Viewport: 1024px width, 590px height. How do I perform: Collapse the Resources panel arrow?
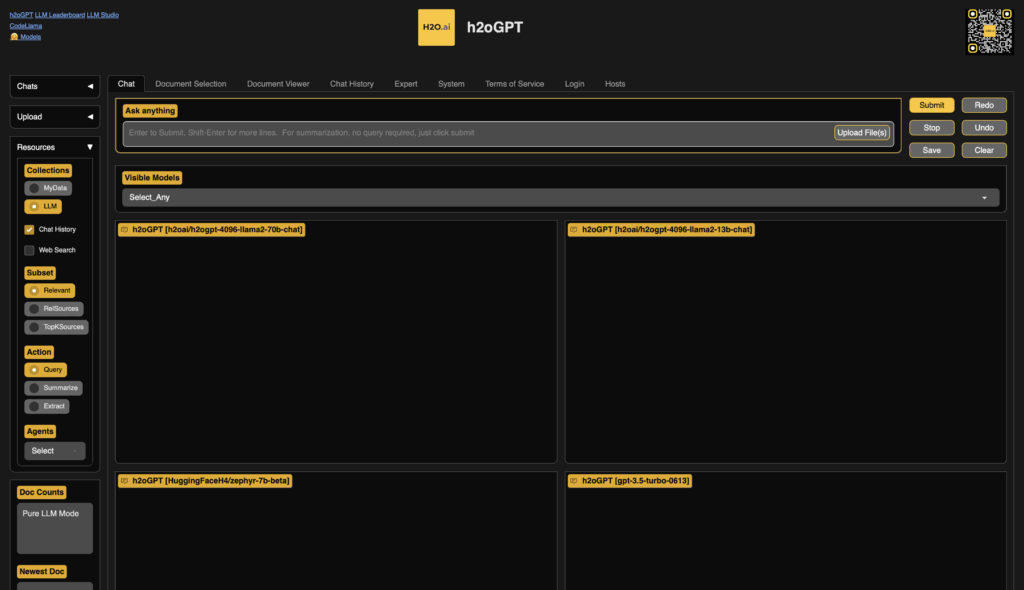(90, 147)
